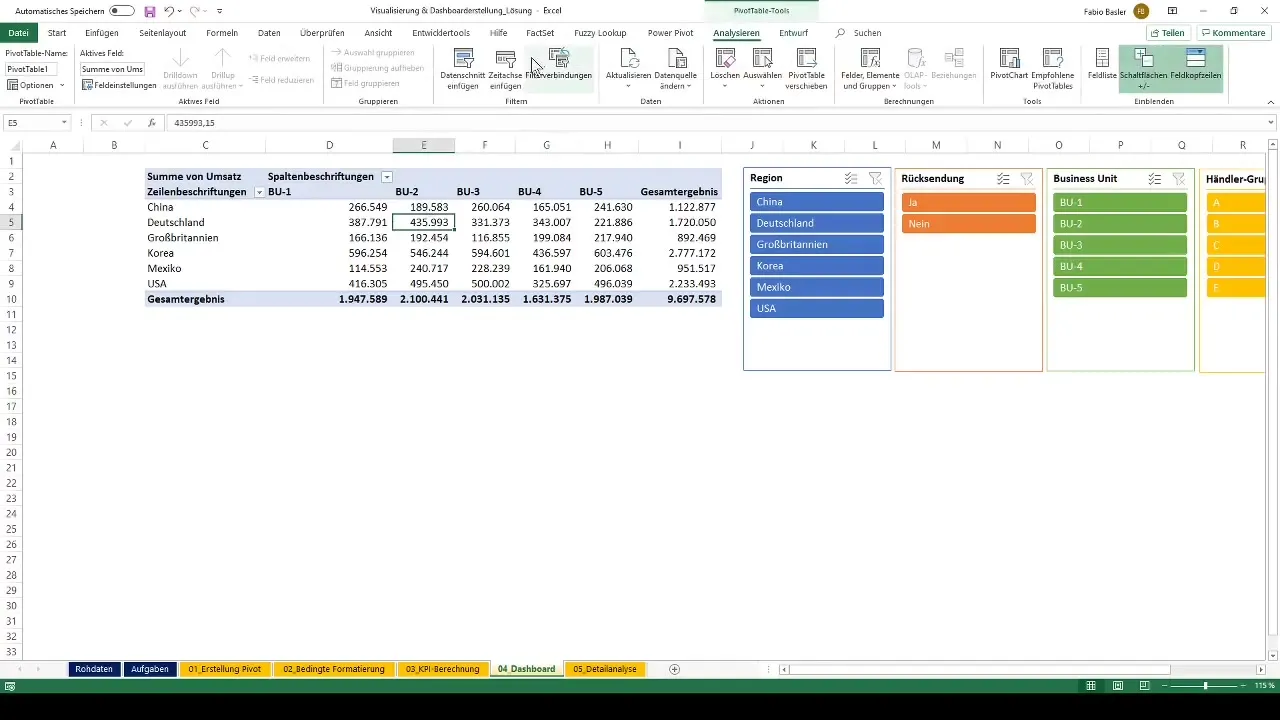This screenshot has height=720, width=1280.
Task: Click the horizontal scrollbar thumb
Action: 980,669
